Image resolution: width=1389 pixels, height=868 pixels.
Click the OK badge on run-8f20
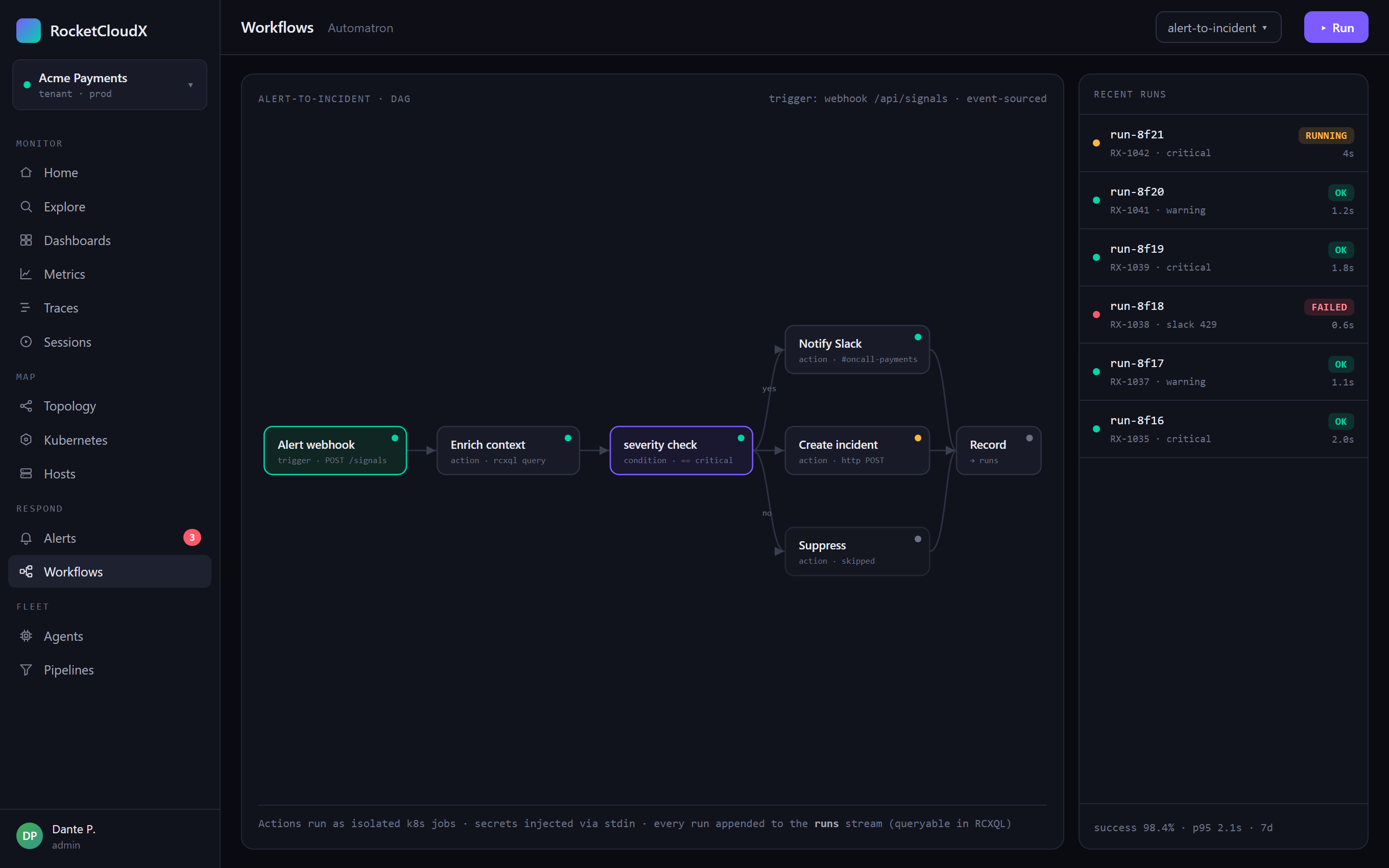1341,193
